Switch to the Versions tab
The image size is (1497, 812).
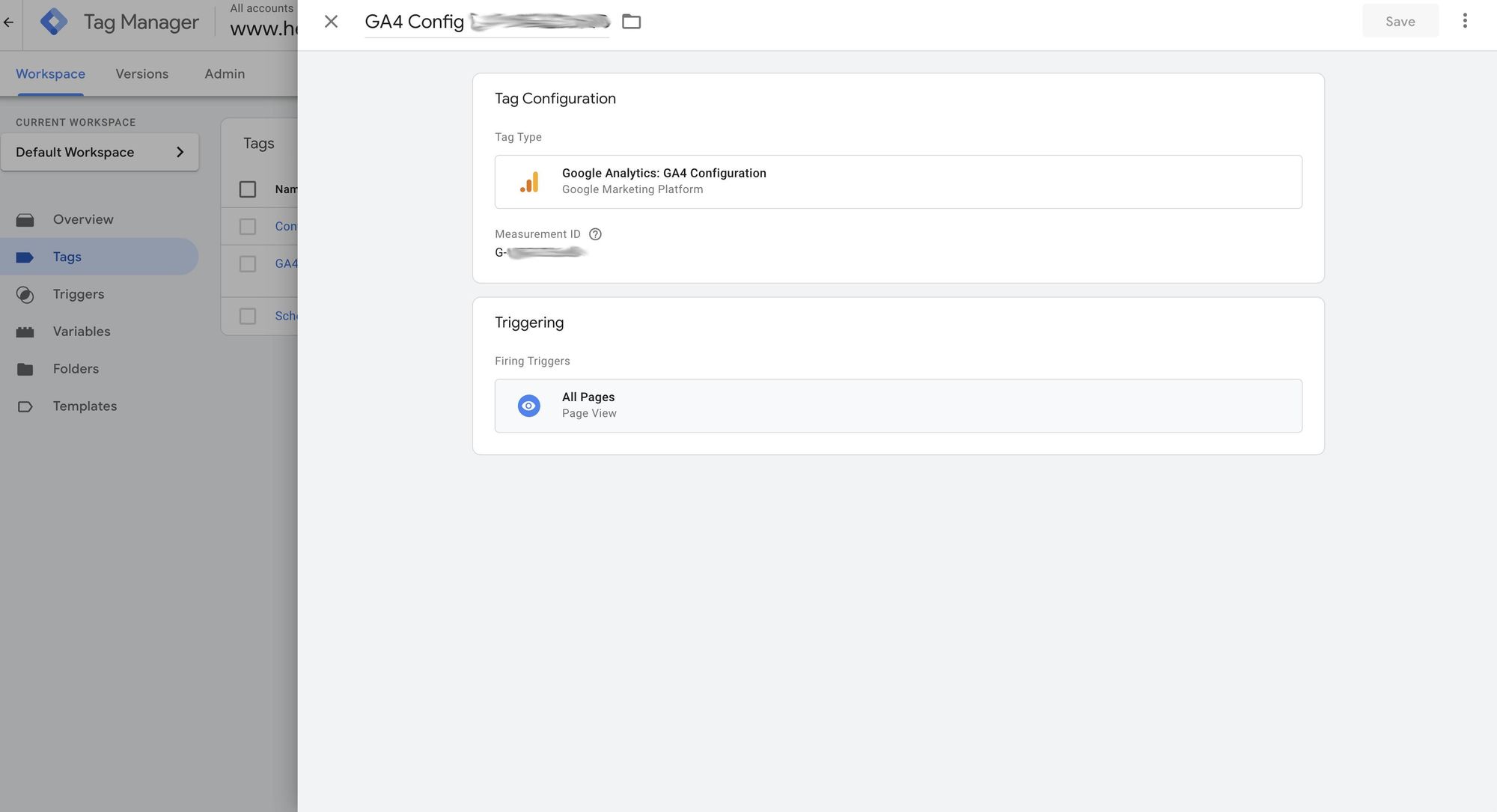141,73
